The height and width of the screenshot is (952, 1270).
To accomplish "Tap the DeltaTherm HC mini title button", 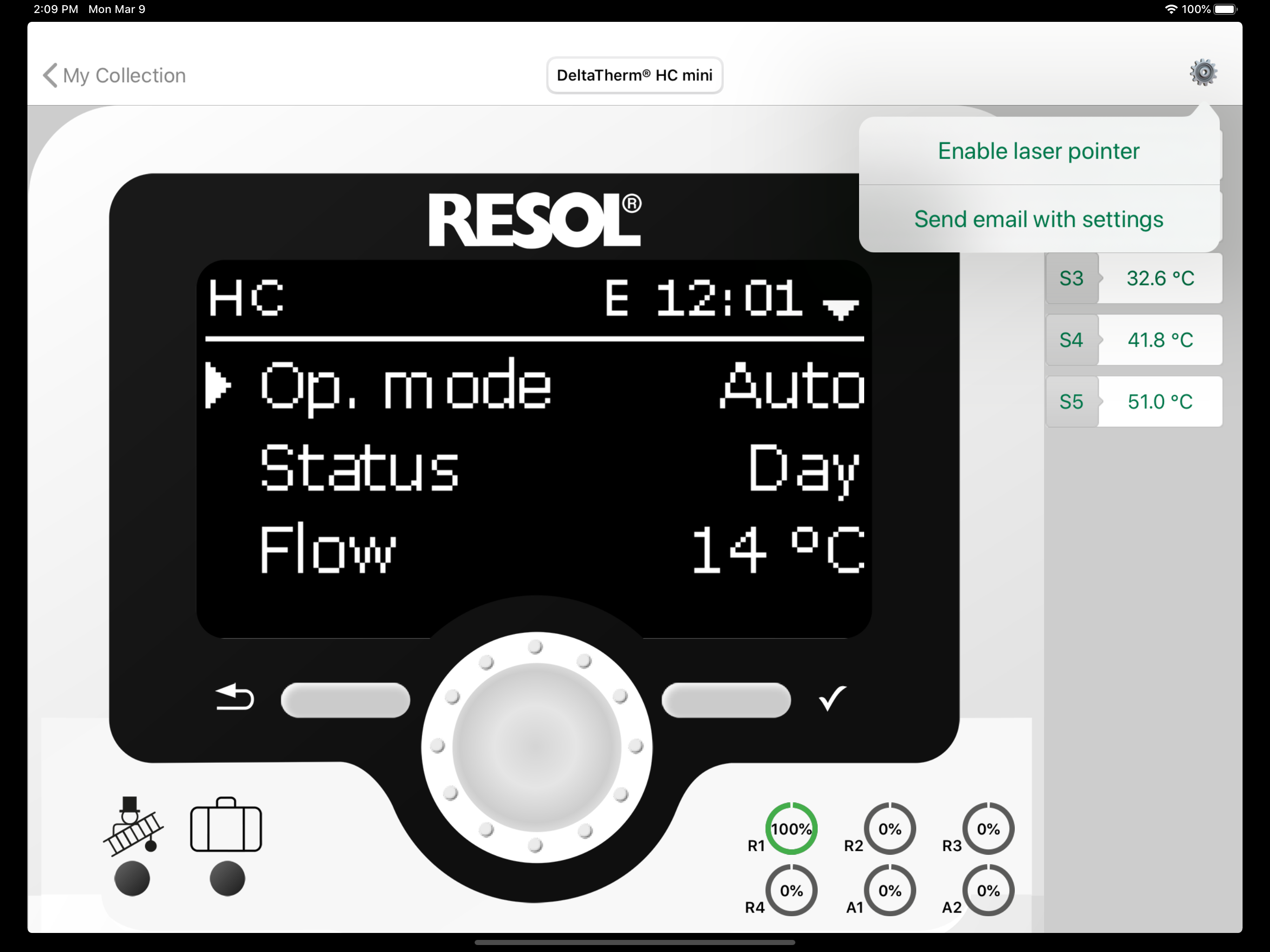I will pos(635,75).
